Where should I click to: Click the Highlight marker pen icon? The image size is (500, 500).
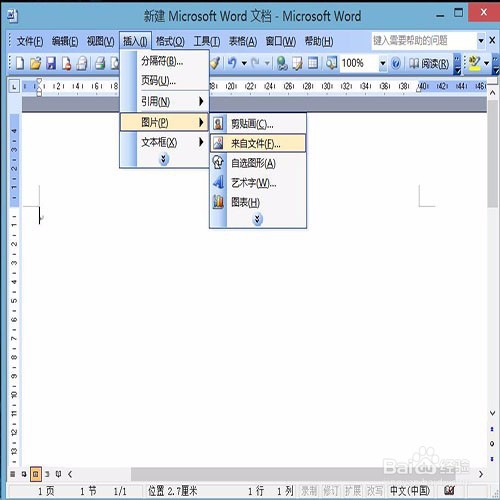pyautogui.click(x=474, y=63)
